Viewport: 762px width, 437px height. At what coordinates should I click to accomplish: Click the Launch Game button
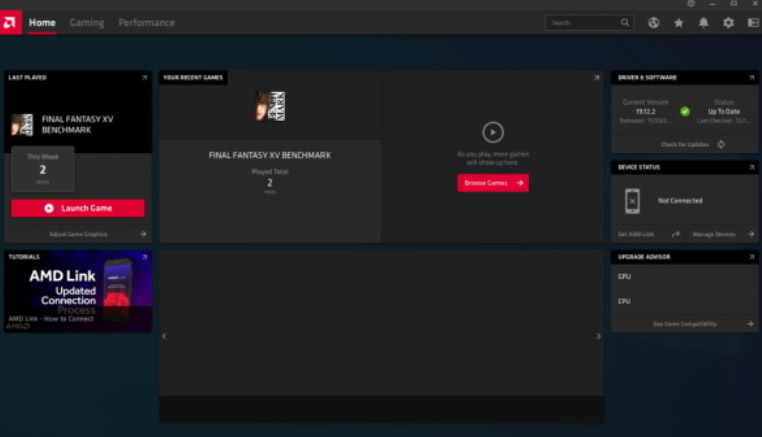[78, 208]
